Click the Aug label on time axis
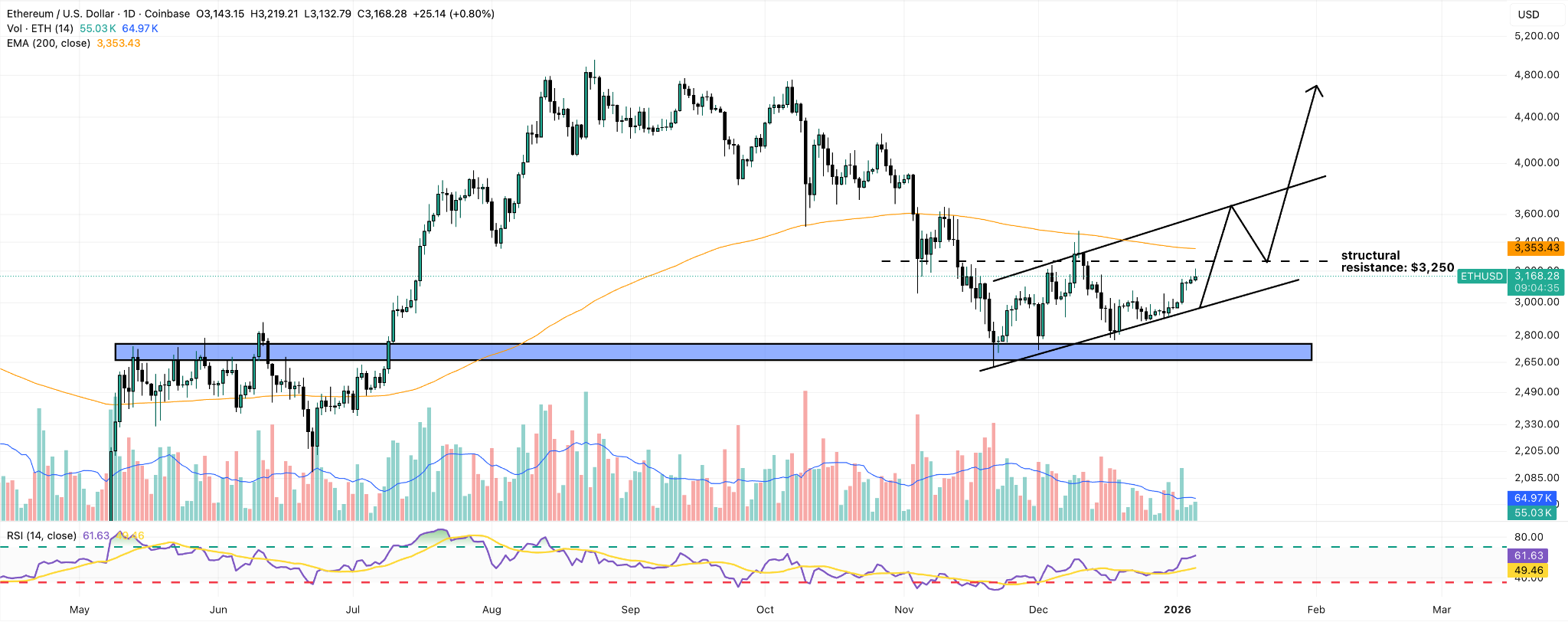The image size is (1568, 622). (492, 610)
